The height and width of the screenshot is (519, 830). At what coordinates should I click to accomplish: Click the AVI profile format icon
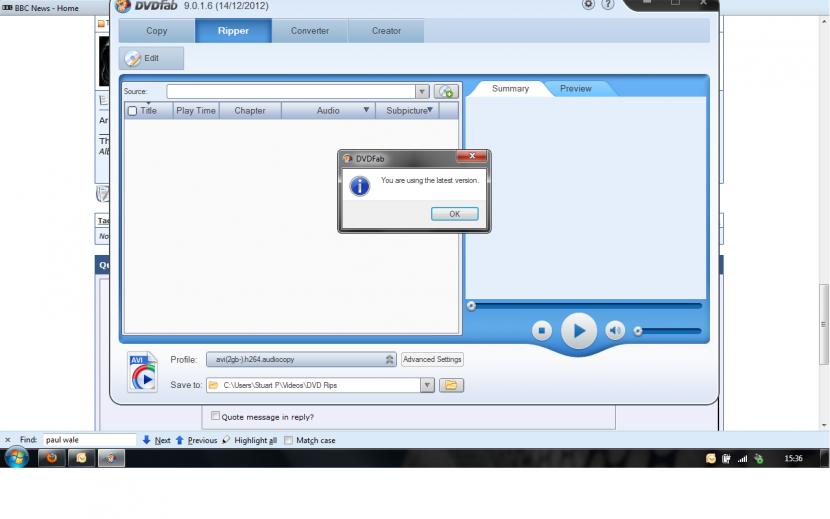pos(142,371)
